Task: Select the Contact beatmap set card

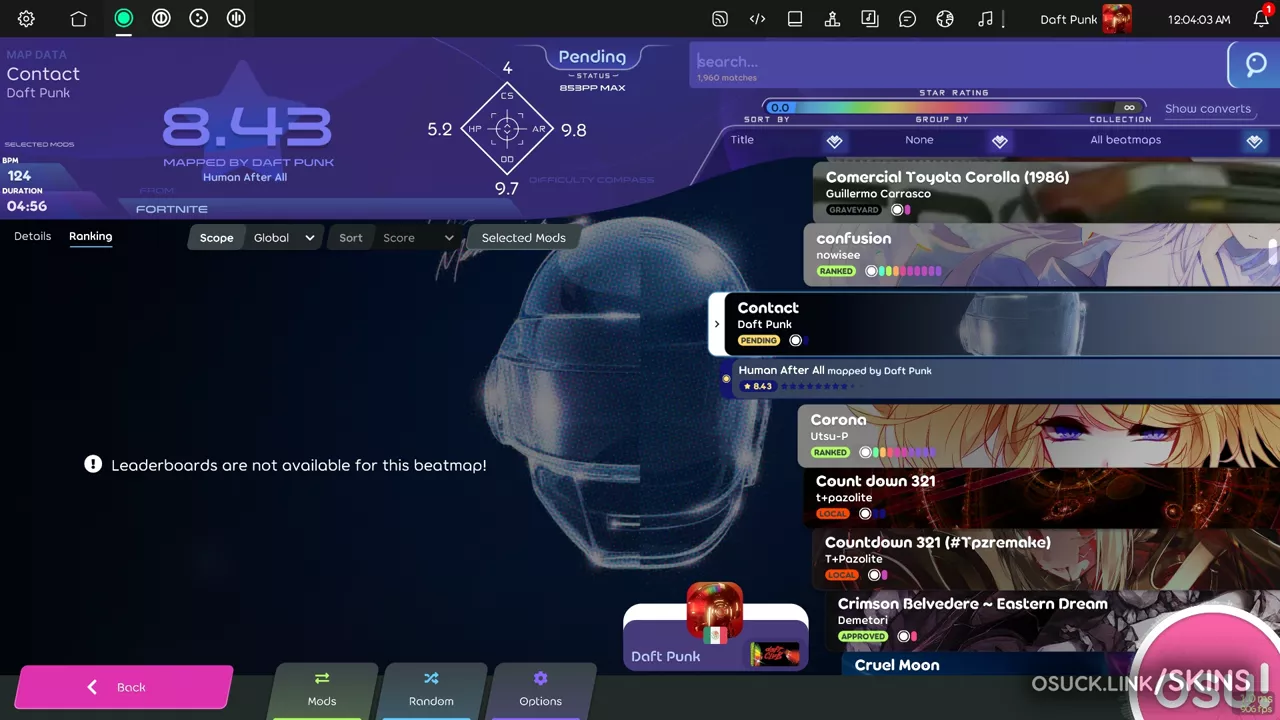Action: coord(994,324)
